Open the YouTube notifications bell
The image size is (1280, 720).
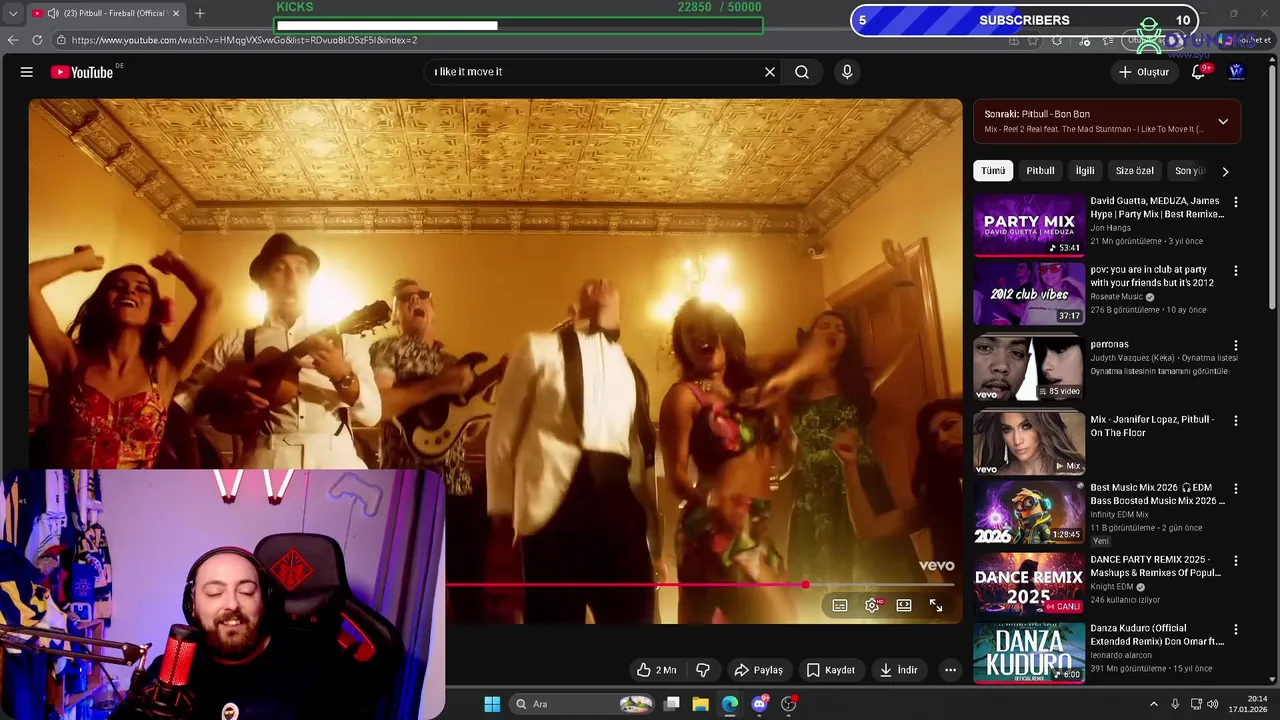(x=1198, y=72)
